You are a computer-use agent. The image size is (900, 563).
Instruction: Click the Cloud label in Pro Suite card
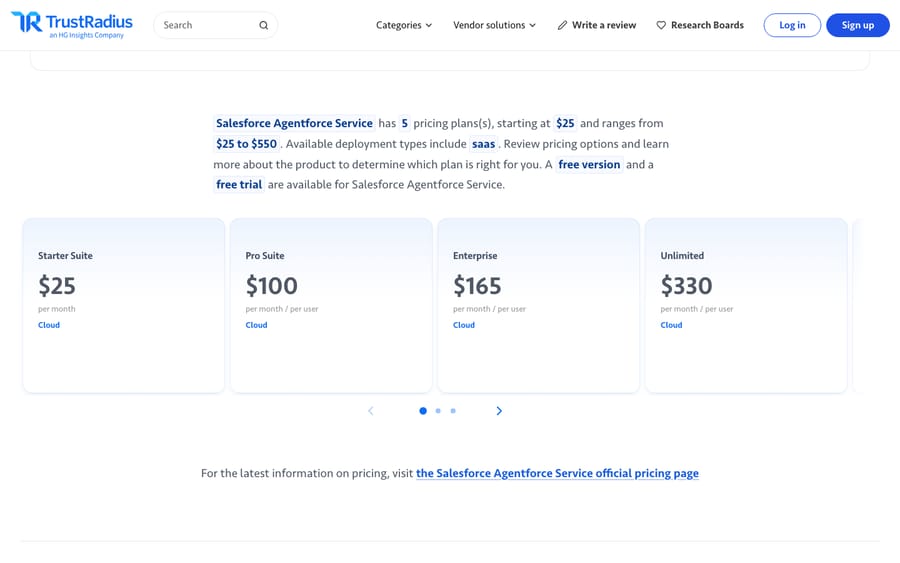[256, 325]
